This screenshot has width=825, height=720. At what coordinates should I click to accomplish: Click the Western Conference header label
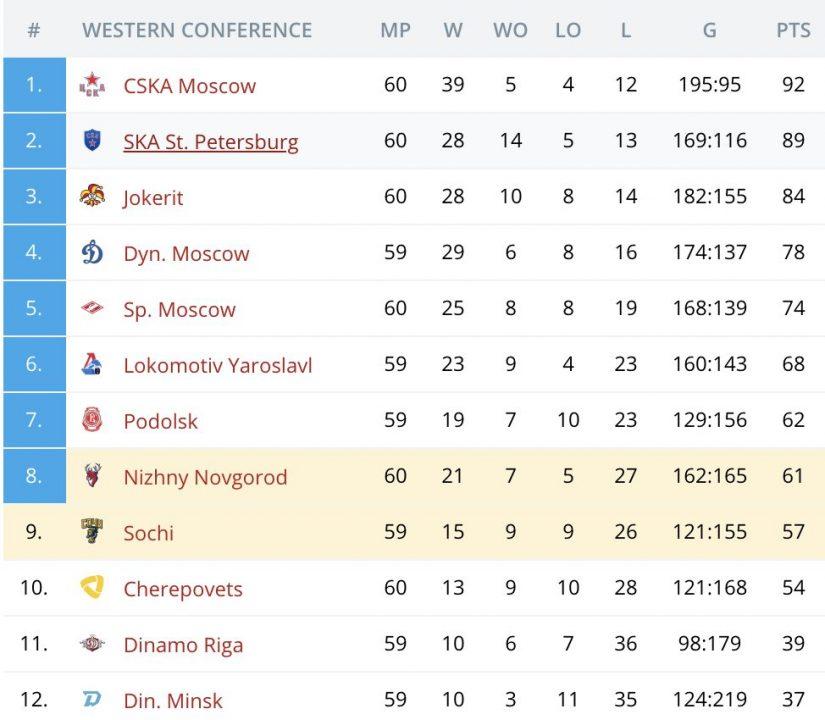[x=197, y=31]
